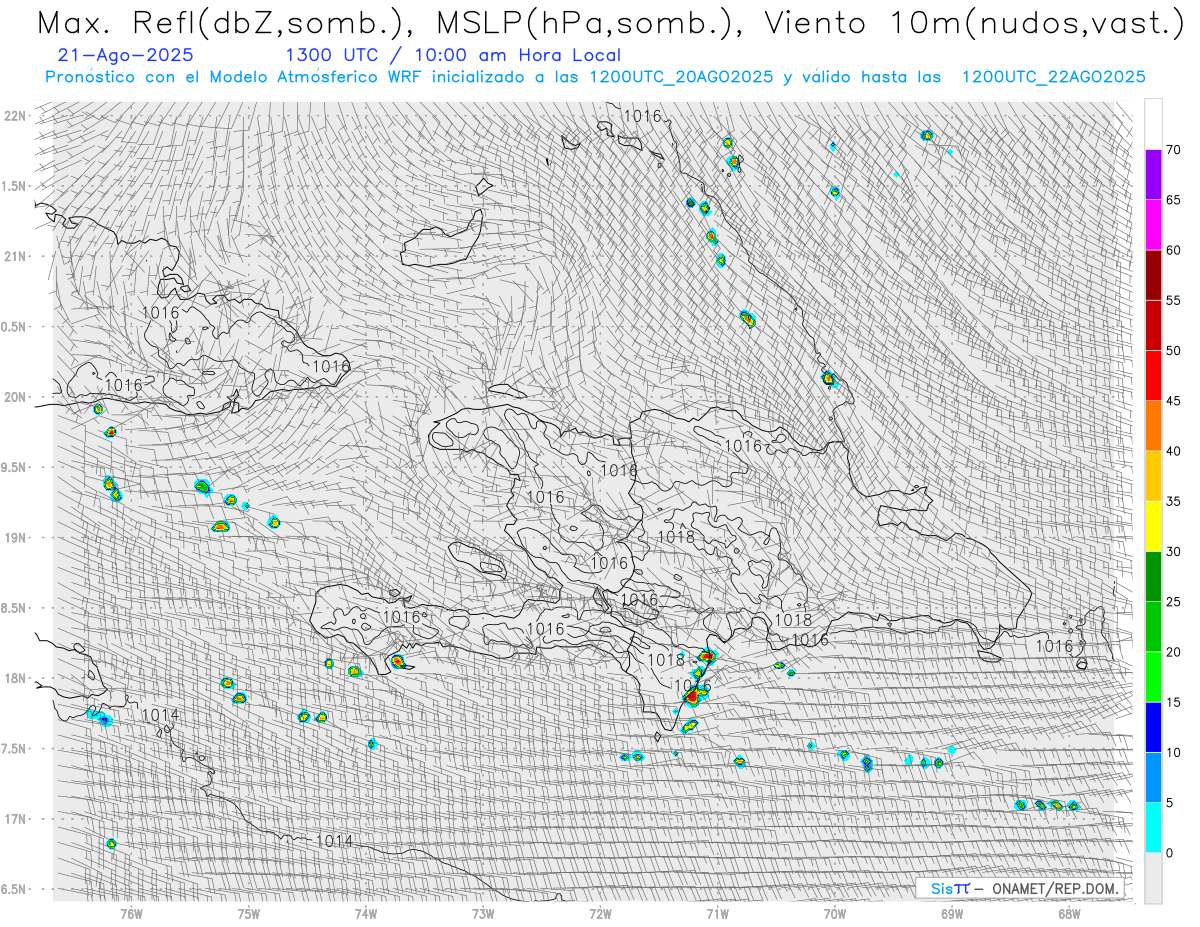This screenshot has height=927, width=1200.
Task: Click the '1300 UTC / 10:00 am Hora Local' text
Action: [x=453, y=56]
